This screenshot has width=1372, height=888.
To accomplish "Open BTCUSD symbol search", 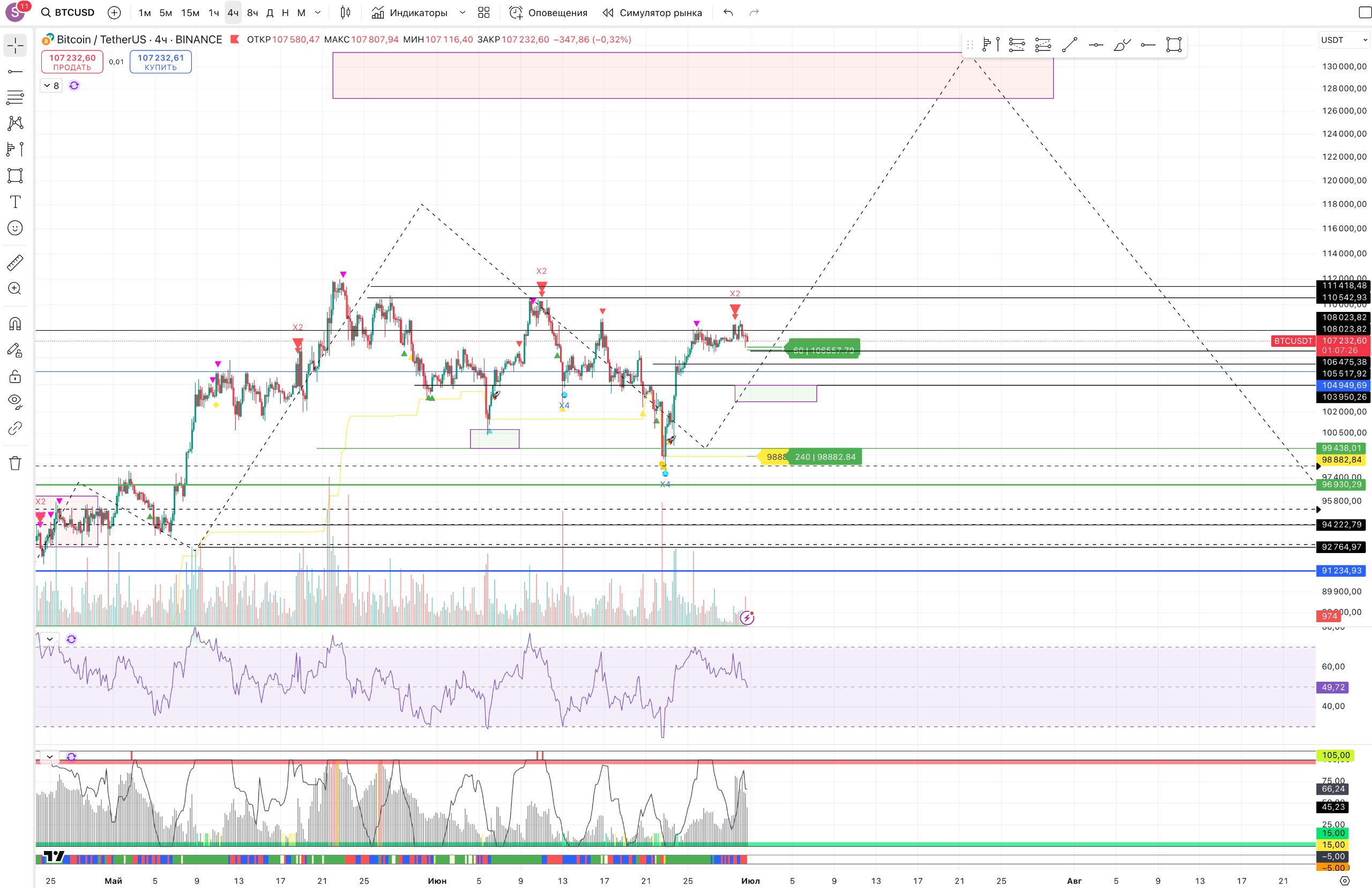I will click(68, 12).
